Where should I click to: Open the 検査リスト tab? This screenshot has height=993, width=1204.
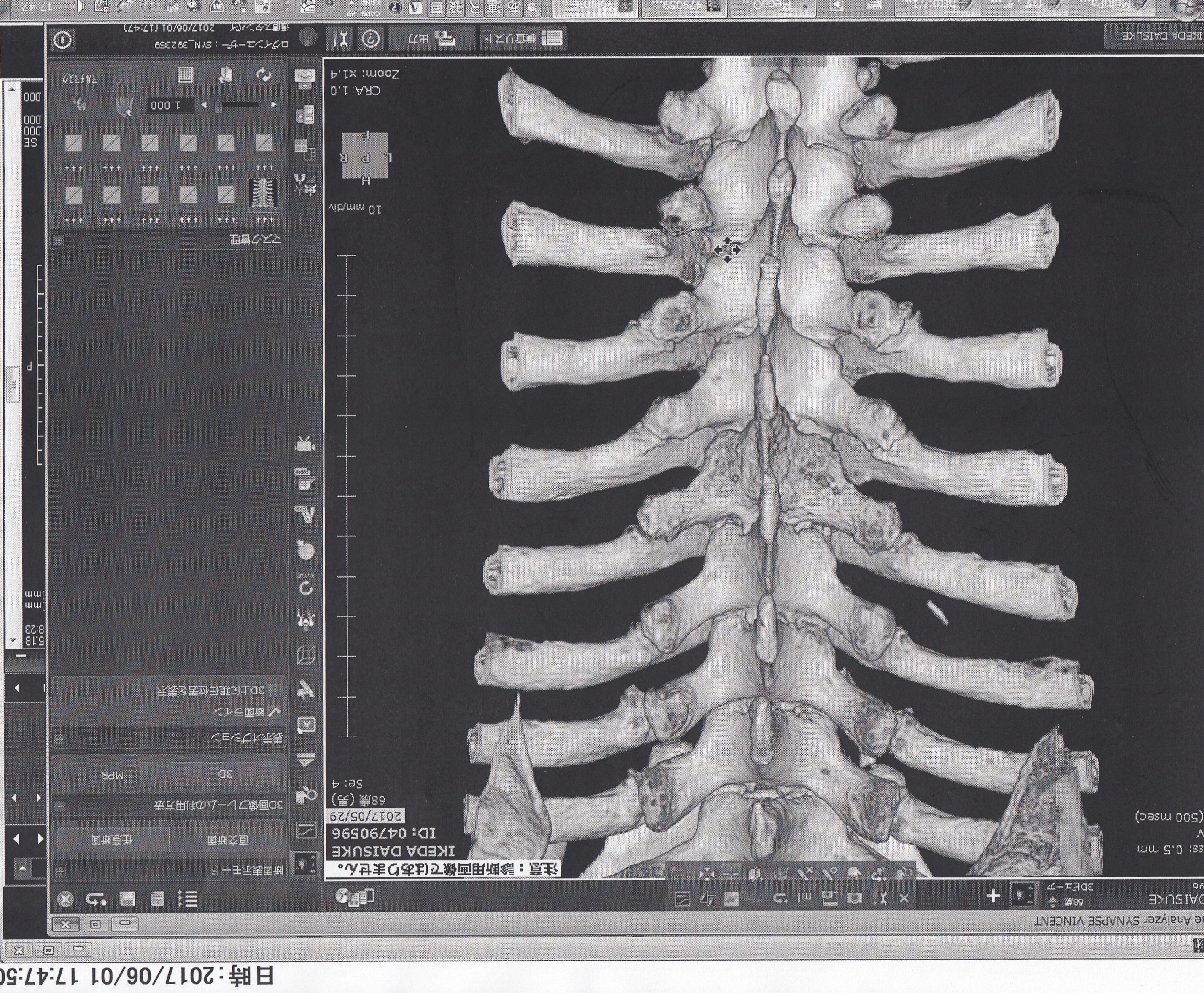[x=524, y=39]
